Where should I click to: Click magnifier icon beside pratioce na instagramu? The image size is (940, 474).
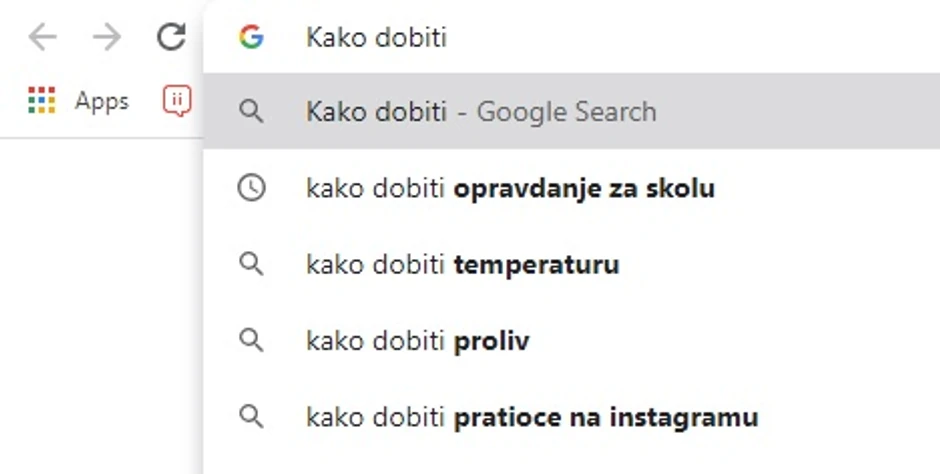point(251,416)
